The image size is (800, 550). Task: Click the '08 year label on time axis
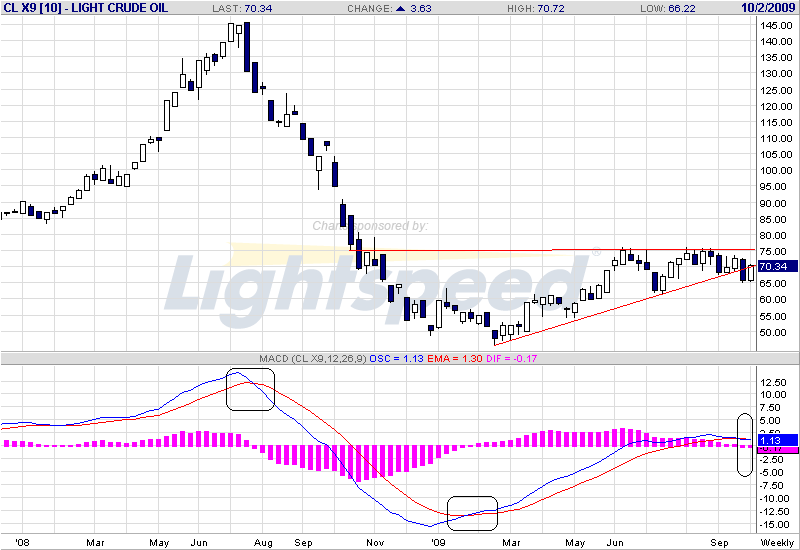(x=22, y=542)
